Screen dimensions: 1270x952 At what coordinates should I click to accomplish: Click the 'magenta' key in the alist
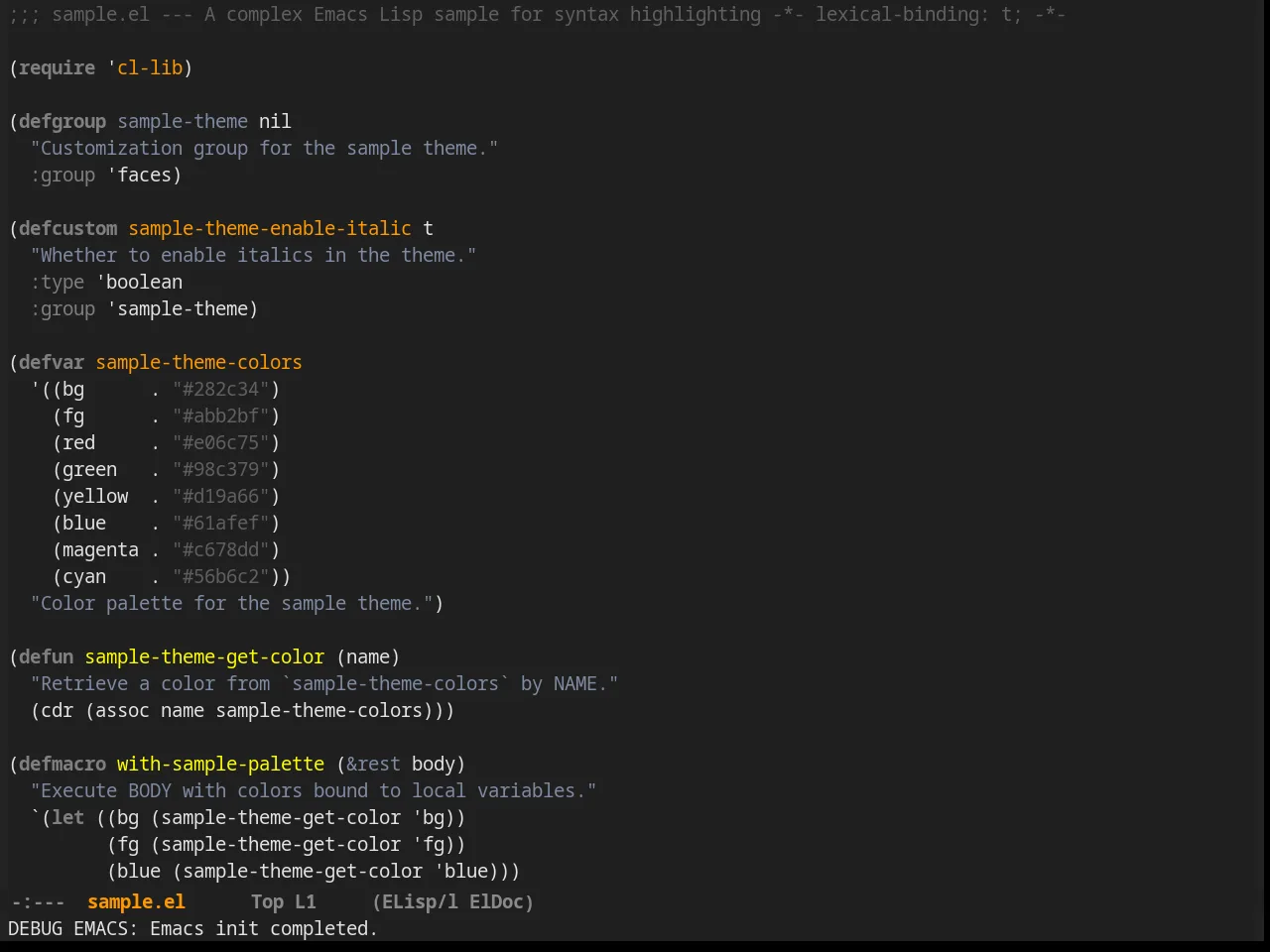point(100,549)
